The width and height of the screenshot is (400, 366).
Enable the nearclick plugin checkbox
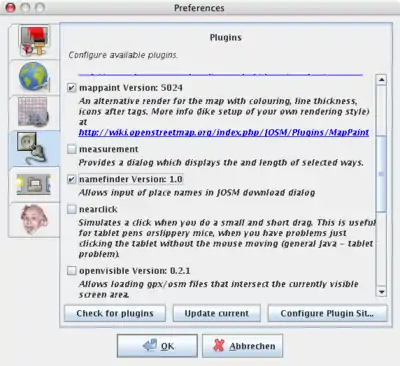coord(72,209)
